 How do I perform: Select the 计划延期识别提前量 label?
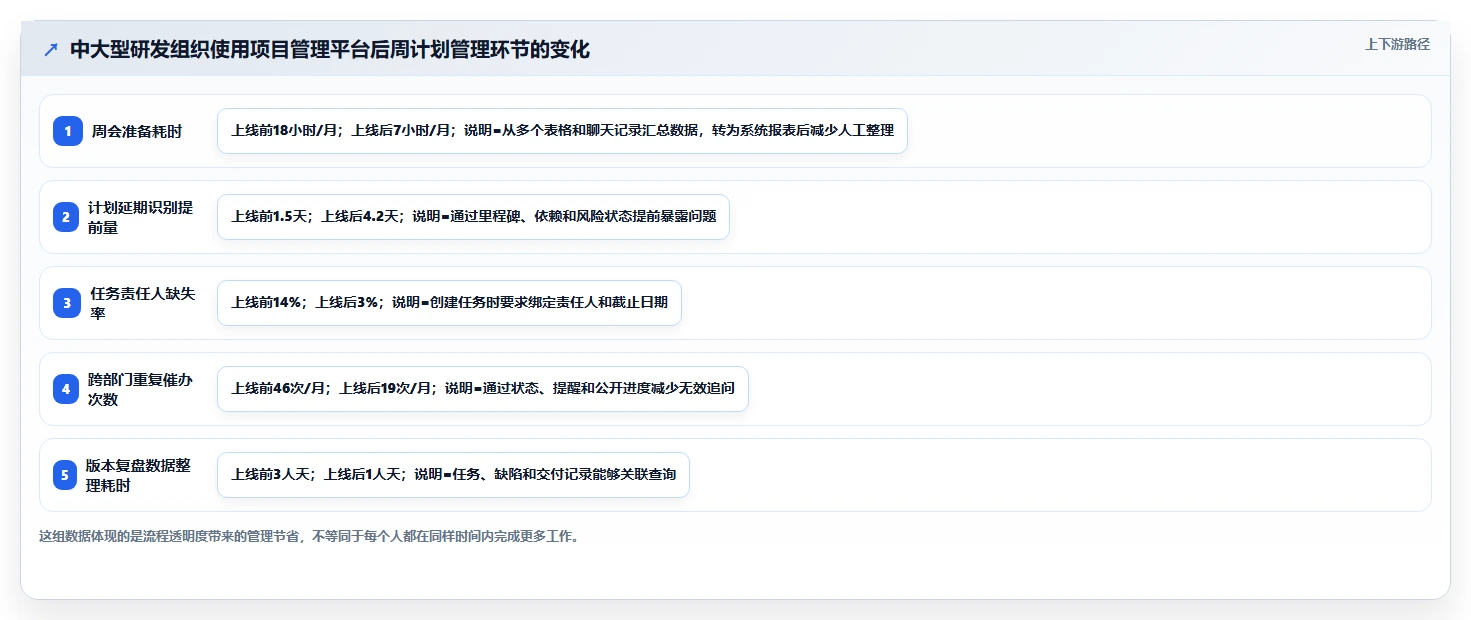click(141, 217)
